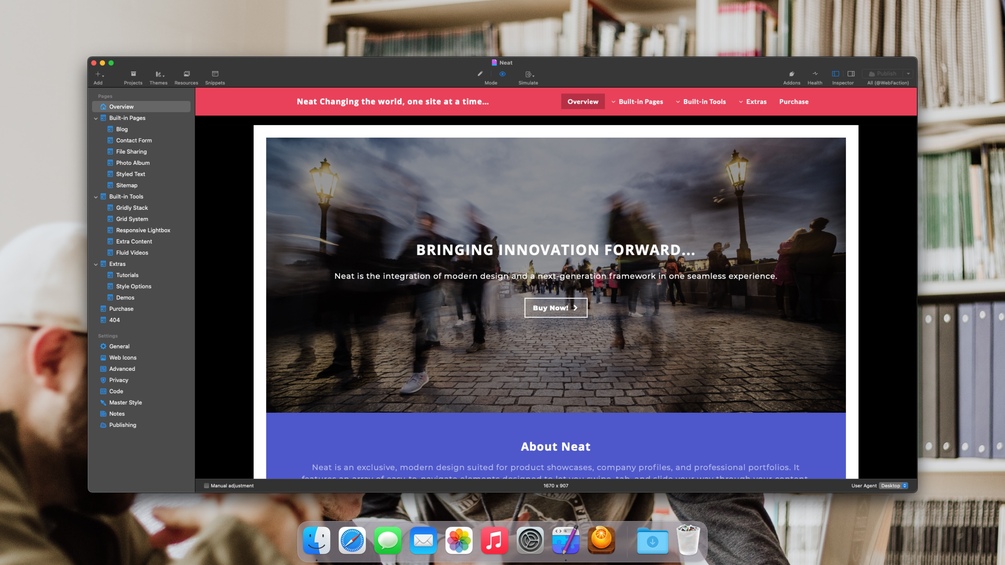Expand Extras navigation menu
Image resolution: width=1005 pixels, height=565 pixels.
point(752,101)
